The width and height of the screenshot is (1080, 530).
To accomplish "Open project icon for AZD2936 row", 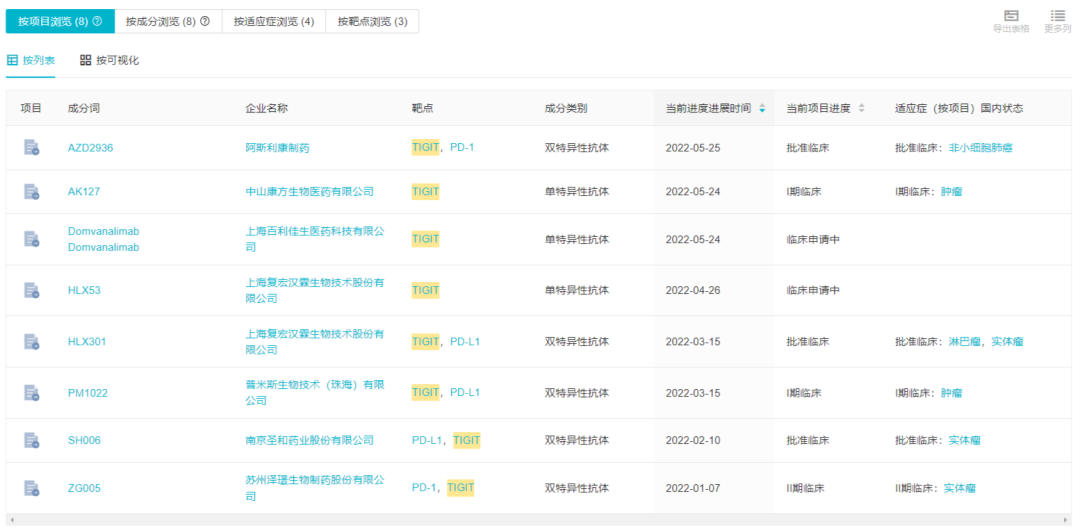I will tap(32, 147).
